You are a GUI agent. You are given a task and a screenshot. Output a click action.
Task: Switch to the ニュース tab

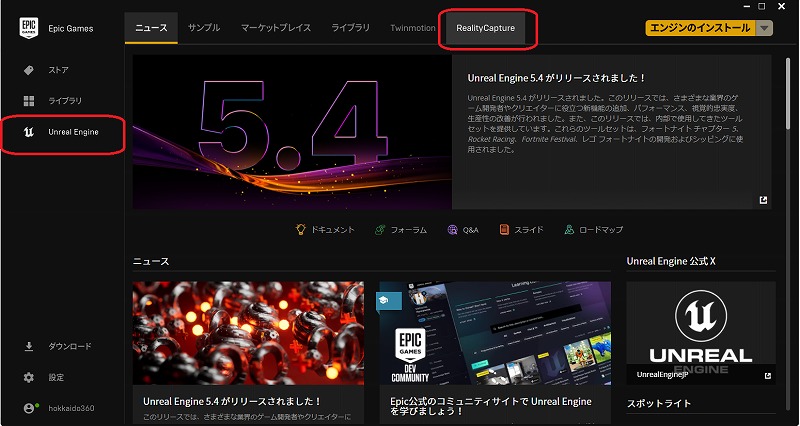(x=151, y=28)
